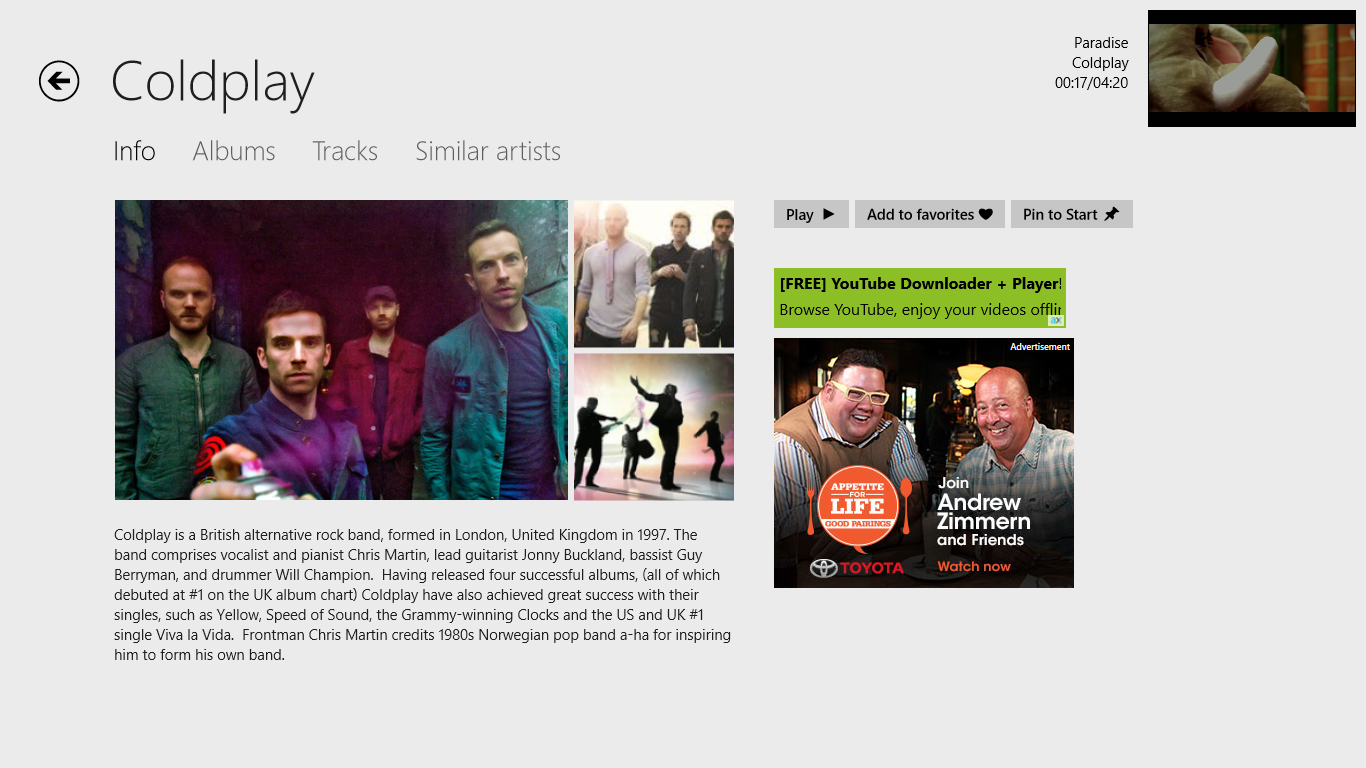Open the top-right small band photo

654,274
